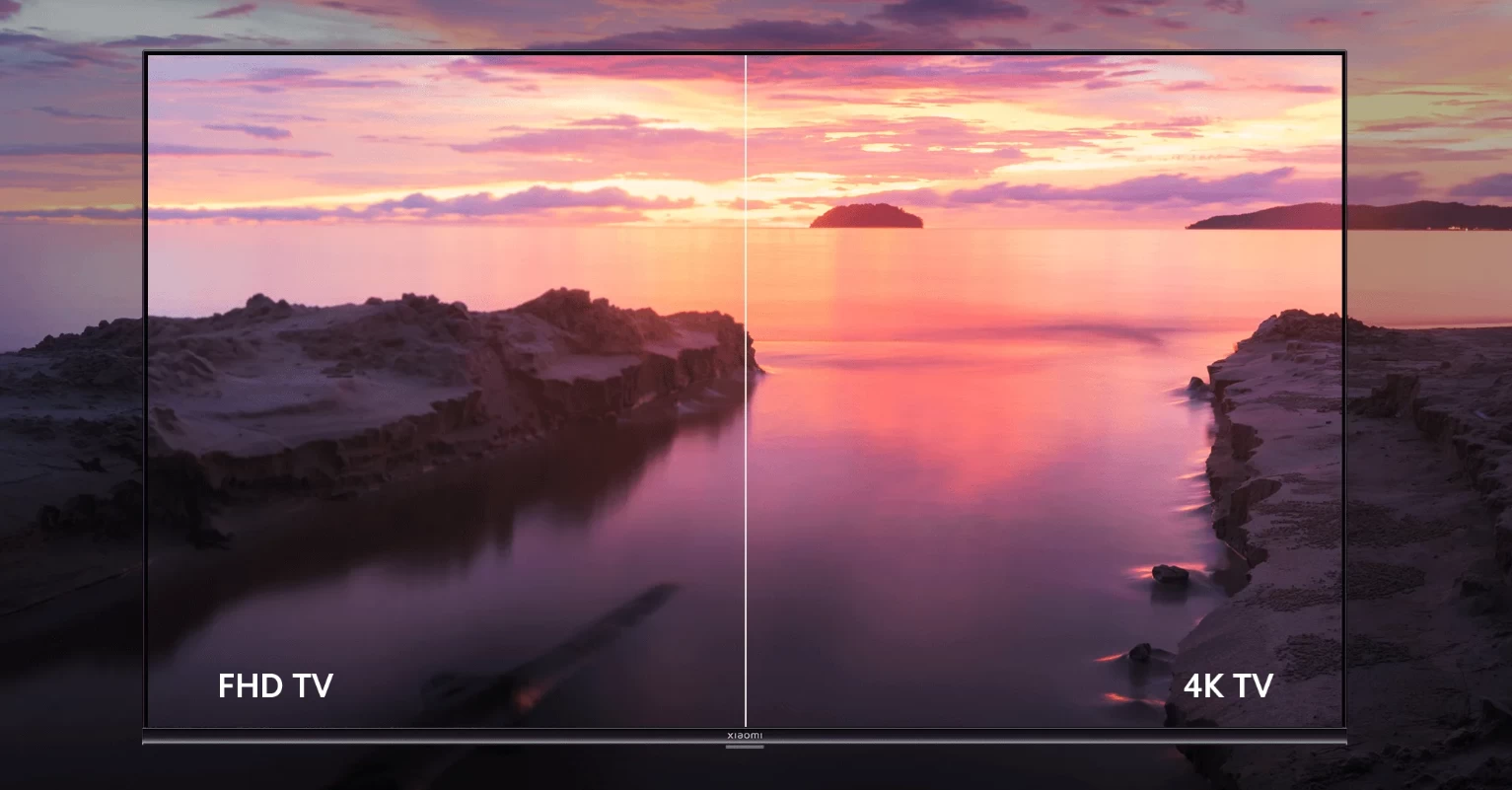Click the 4K TV label

click(x=1228, y=684)
